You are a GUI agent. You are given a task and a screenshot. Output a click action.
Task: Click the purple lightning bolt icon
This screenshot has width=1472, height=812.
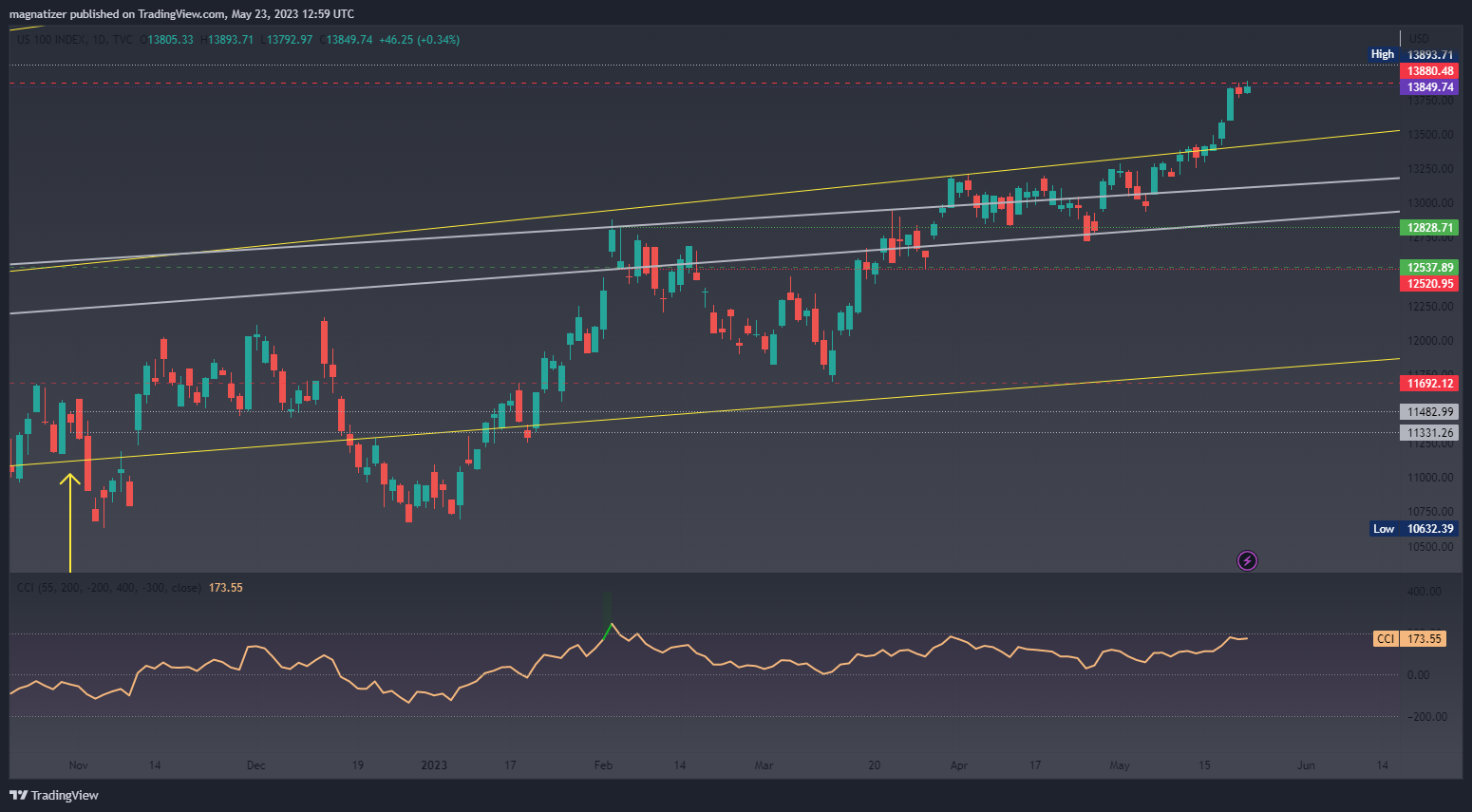(x=1247, y=561)
